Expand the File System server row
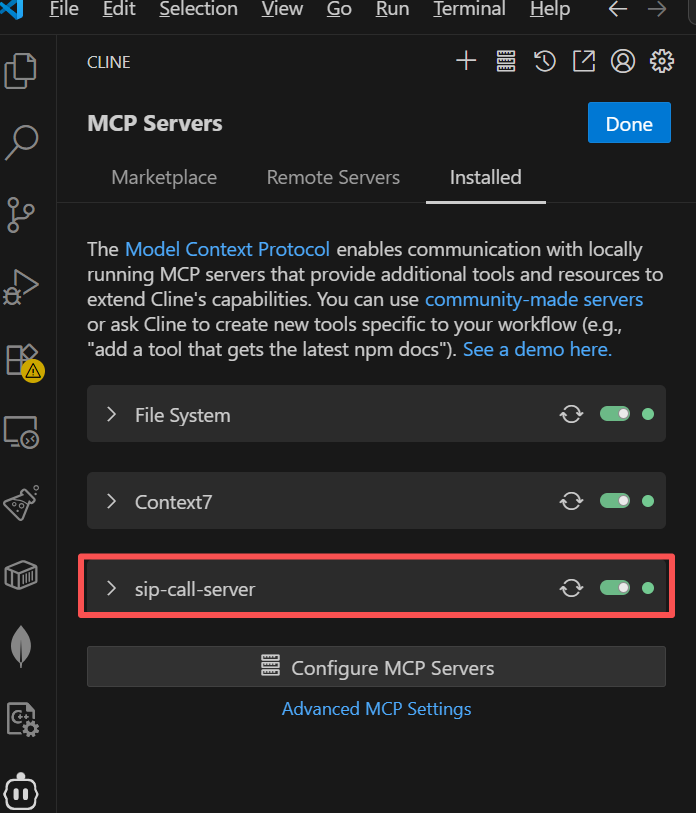696x813 pixels. pyautogui.click(x=111, y=414)
